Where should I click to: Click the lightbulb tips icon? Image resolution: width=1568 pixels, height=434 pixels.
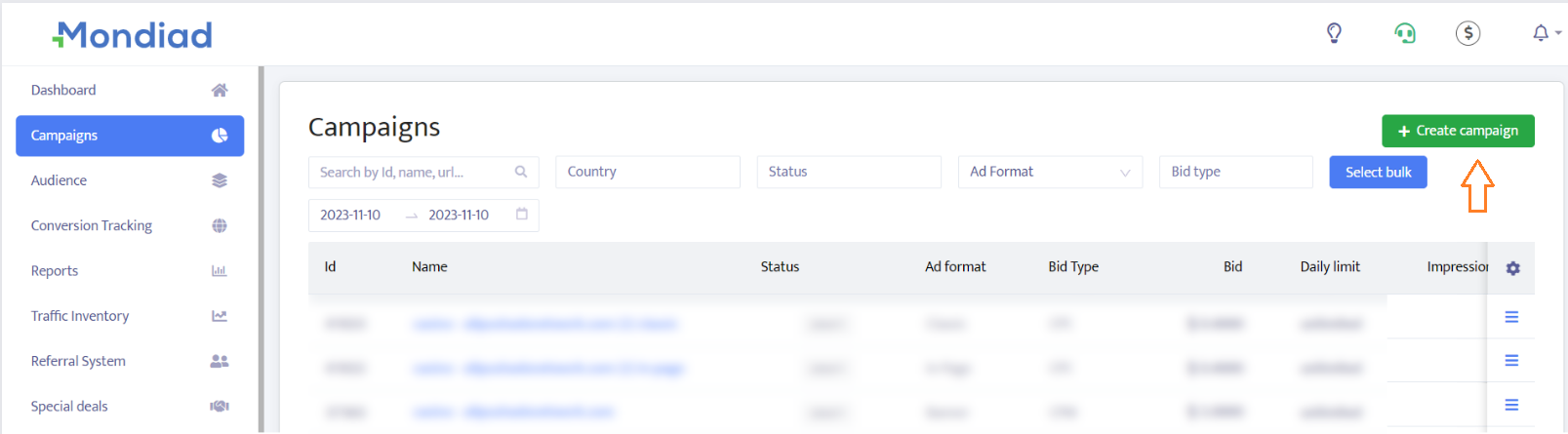1334,33
